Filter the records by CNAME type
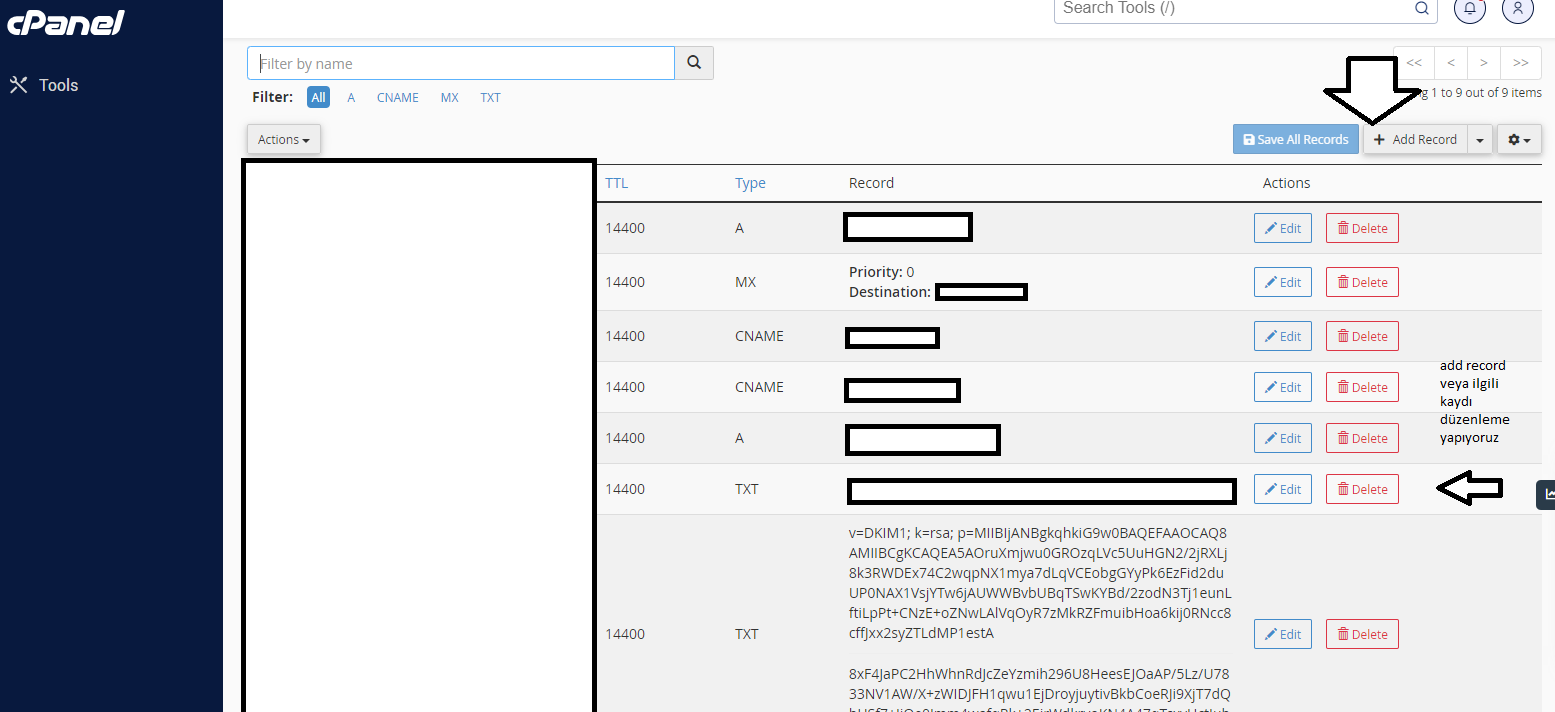This screenshot has height=712, width=1555. [398, 98]
